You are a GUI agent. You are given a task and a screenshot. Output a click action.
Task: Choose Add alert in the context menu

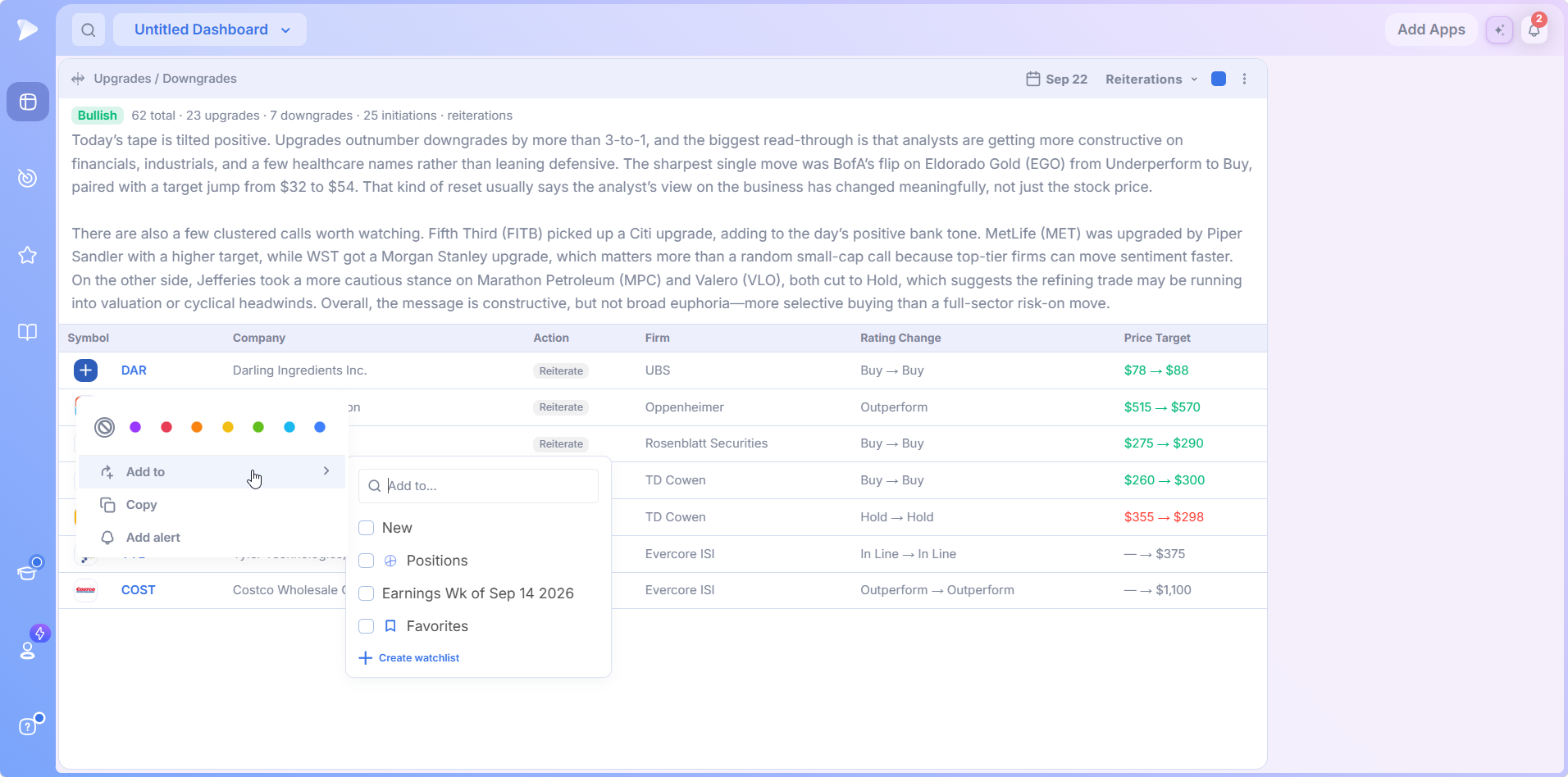click(x=212, y=538)
